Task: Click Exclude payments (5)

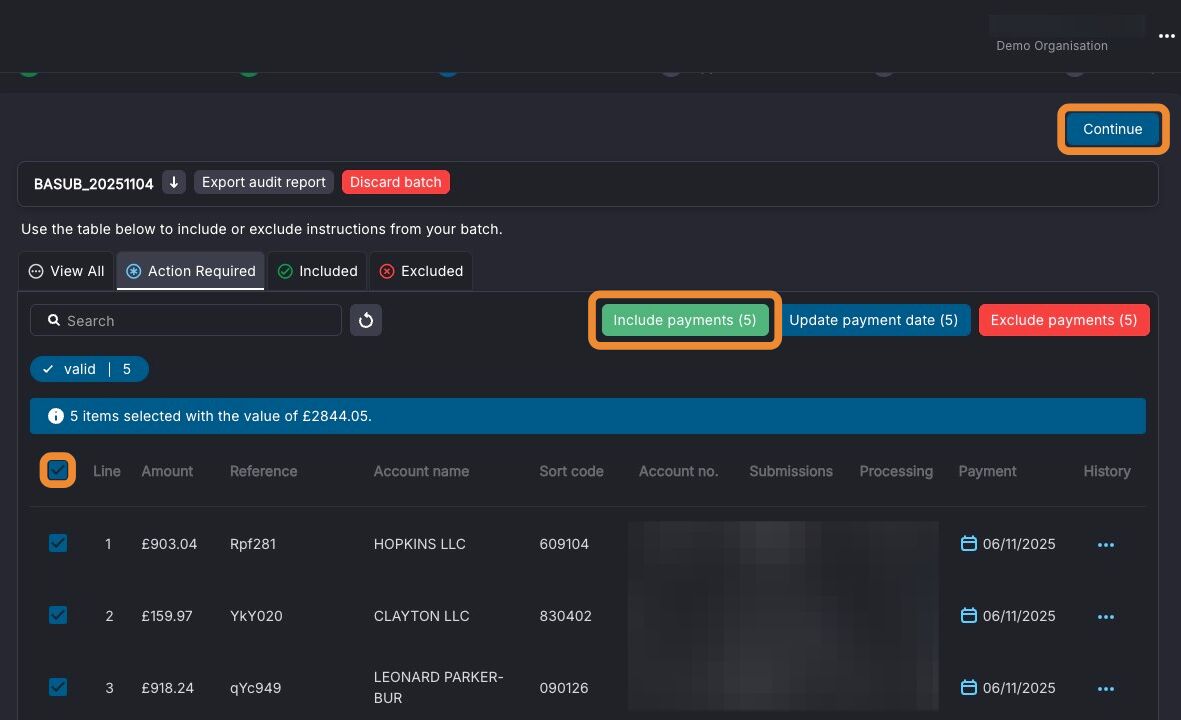Action: point(1064,320)
